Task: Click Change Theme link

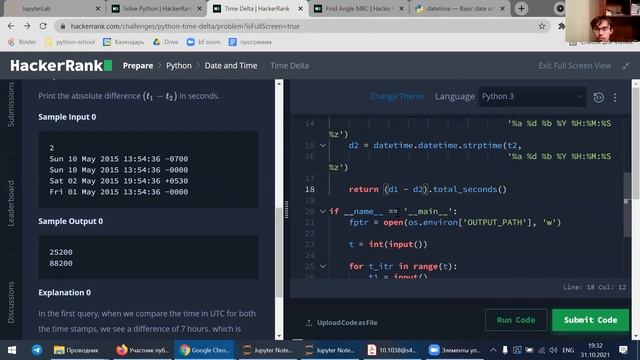Action: [397, 96]
